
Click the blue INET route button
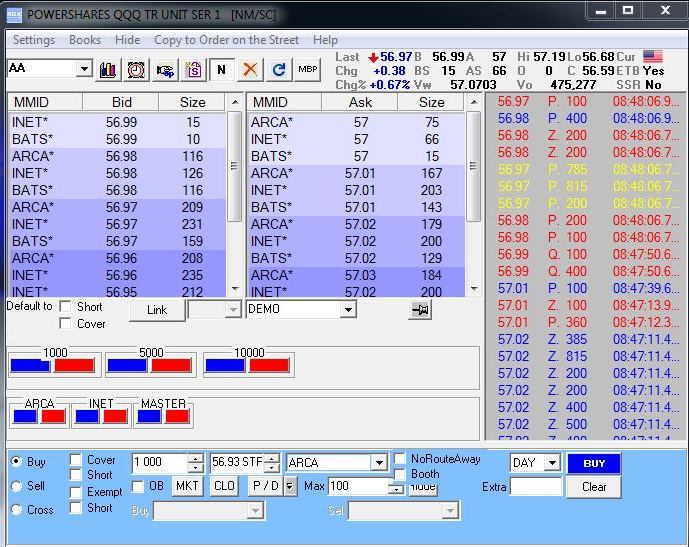point(87,416)
